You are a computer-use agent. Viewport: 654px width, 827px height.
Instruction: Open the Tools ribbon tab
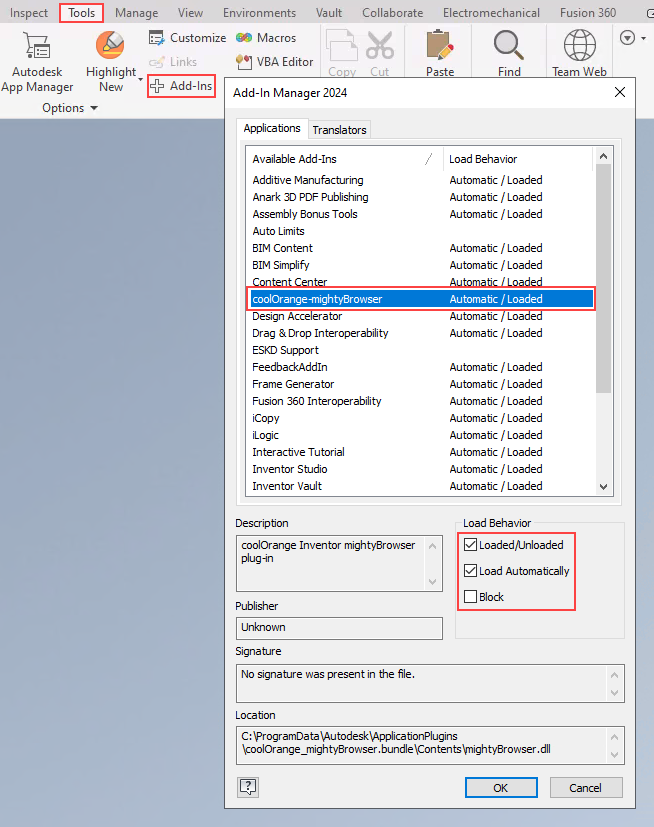pos(81,13)
